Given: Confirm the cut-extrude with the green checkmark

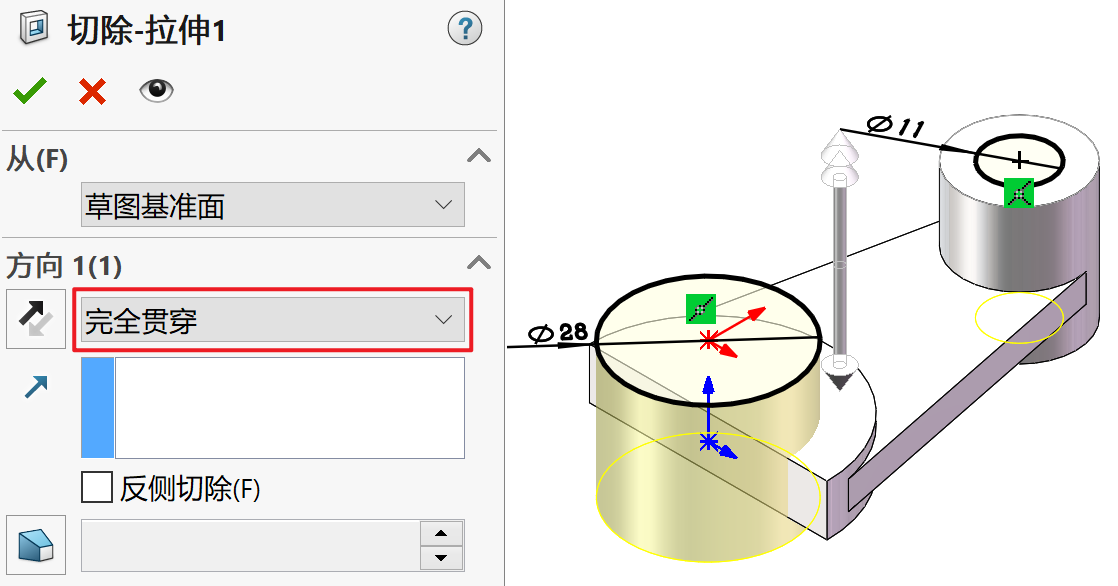Looking at the screenshot, I should [x=30, y=91].
